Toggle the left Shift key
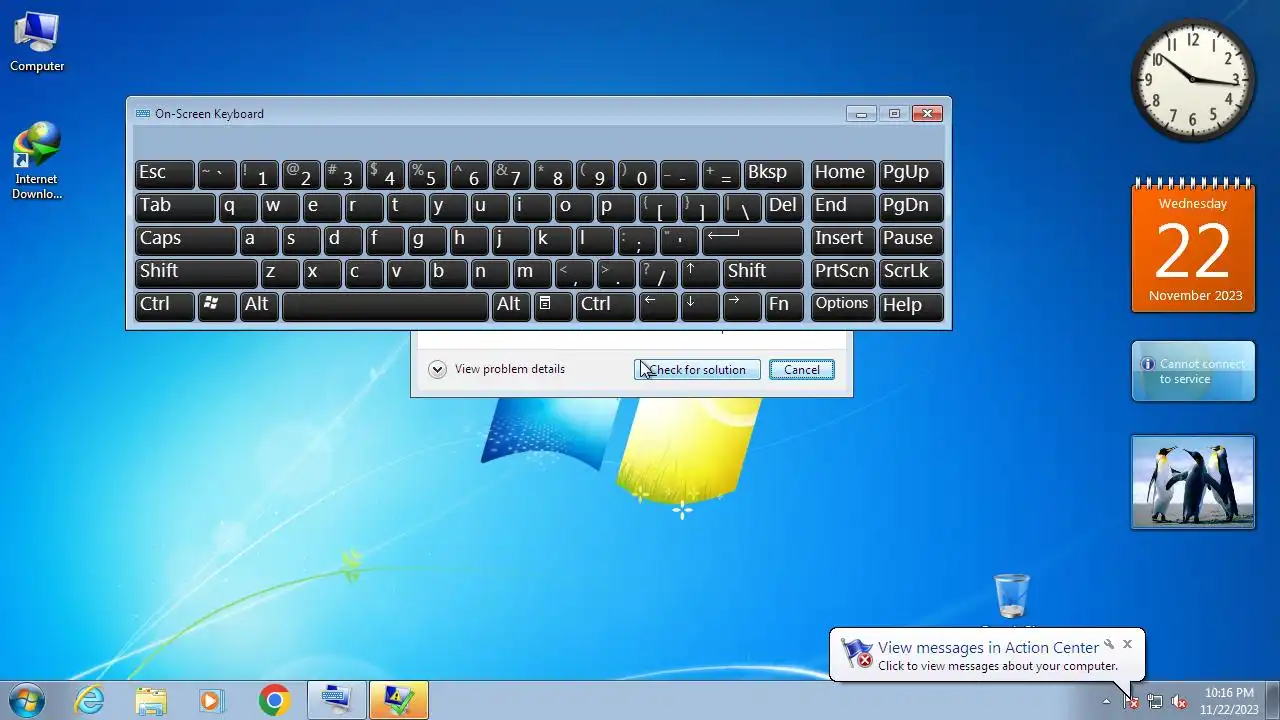The image size is (1280, 720). 196,272
